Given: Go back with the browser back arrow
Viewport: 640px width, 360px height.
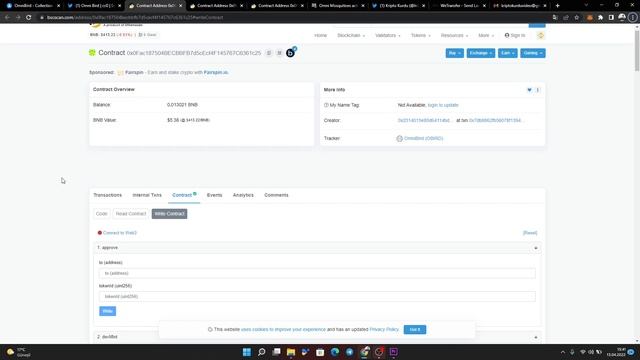Looking at the screenshot, I should [x=7, y=18].
